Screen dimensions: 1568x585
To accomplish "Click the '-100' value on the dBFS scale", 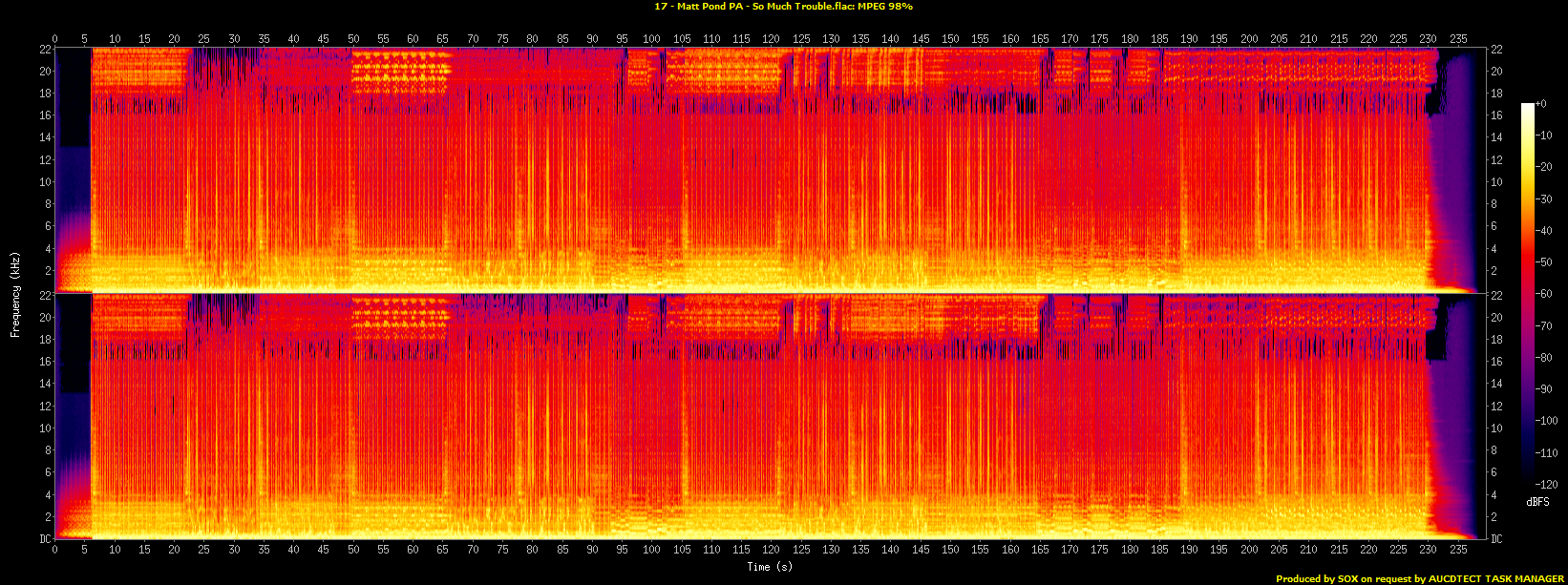I will point(1546,421).
